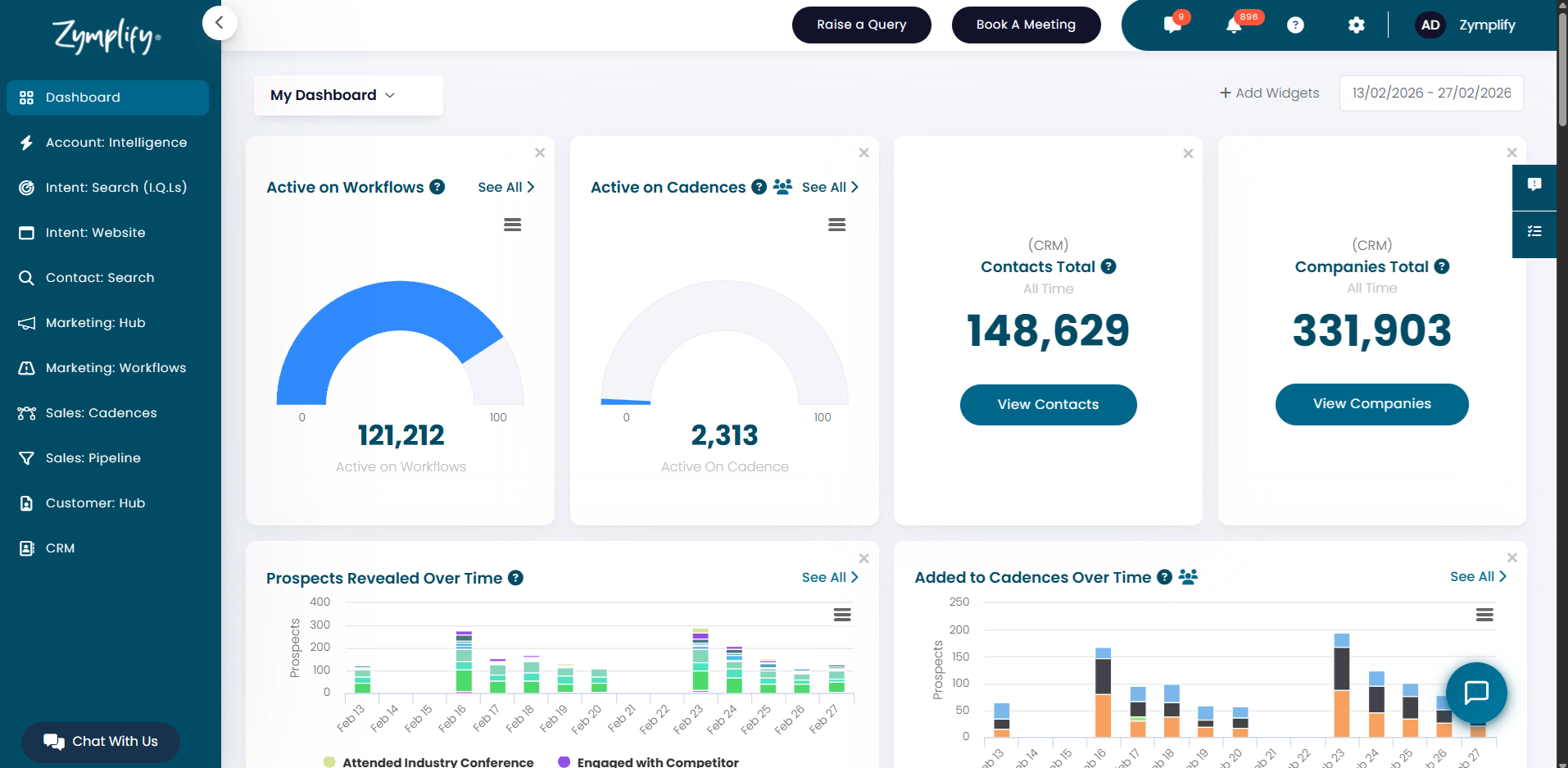Expand the My Dashboard dropdown
The image size is (1568, 768).
[348, 95]
